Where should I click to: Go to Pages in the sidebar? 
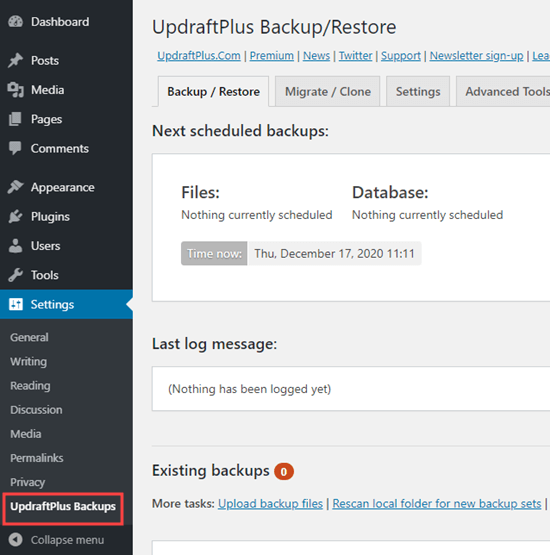pyautogui.click(x=46, y=119)
